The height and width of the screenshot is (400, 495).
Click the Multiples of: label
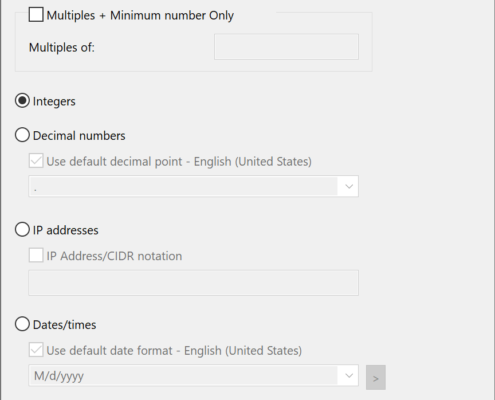point(62,47)
